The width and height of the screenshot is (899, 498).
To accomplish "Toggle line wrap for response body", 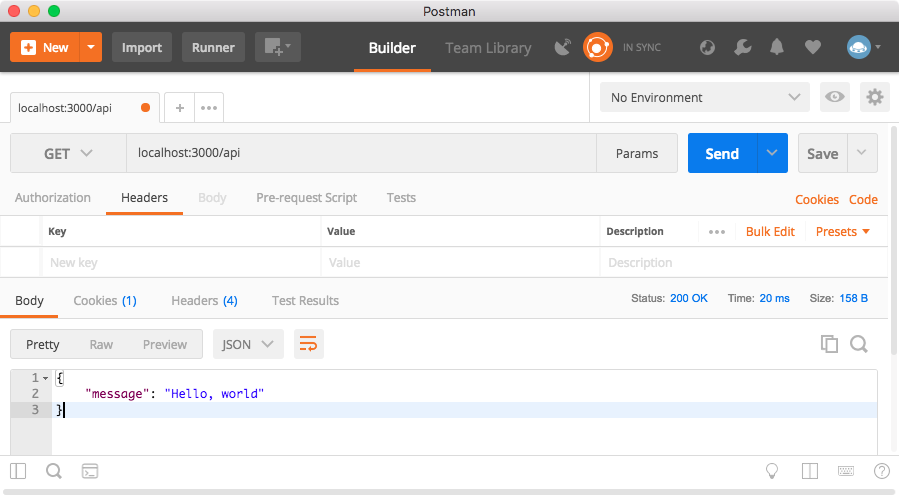I will click(x=309, y=344).
